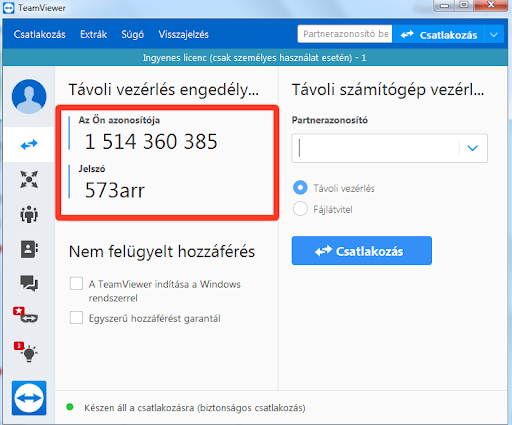Viewport: 512px width, 425px height.
Task: Expand the header Csatlakozás dropdown arrow
Action: click(x=494, y=35)
